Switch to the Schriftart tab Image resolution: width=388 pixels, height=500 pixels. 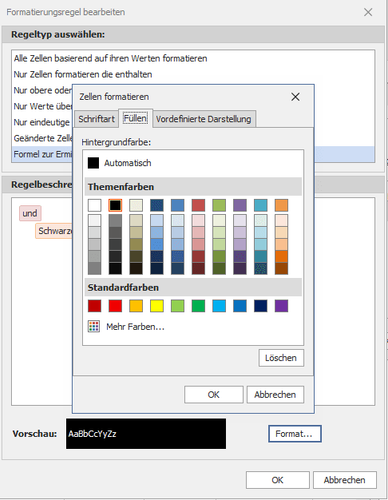pos(96,119)
